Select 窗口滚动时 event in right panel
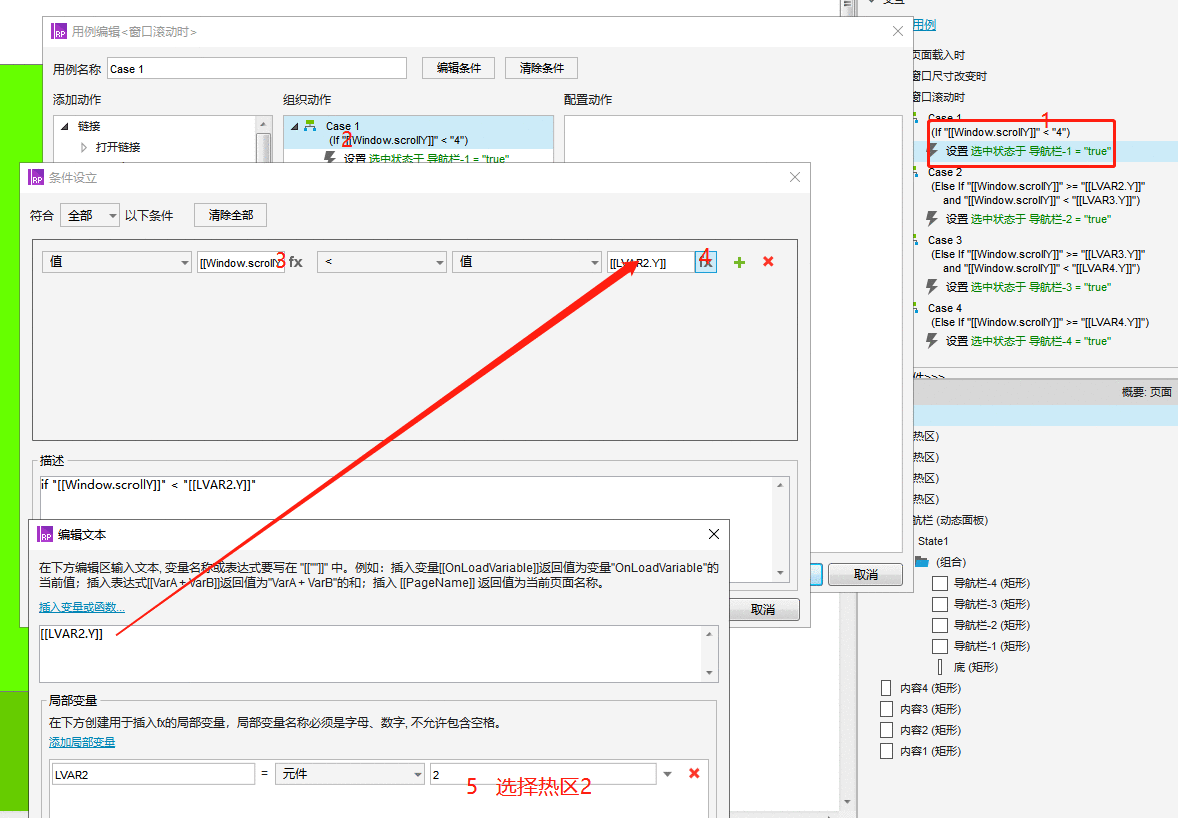 [938, 97]
